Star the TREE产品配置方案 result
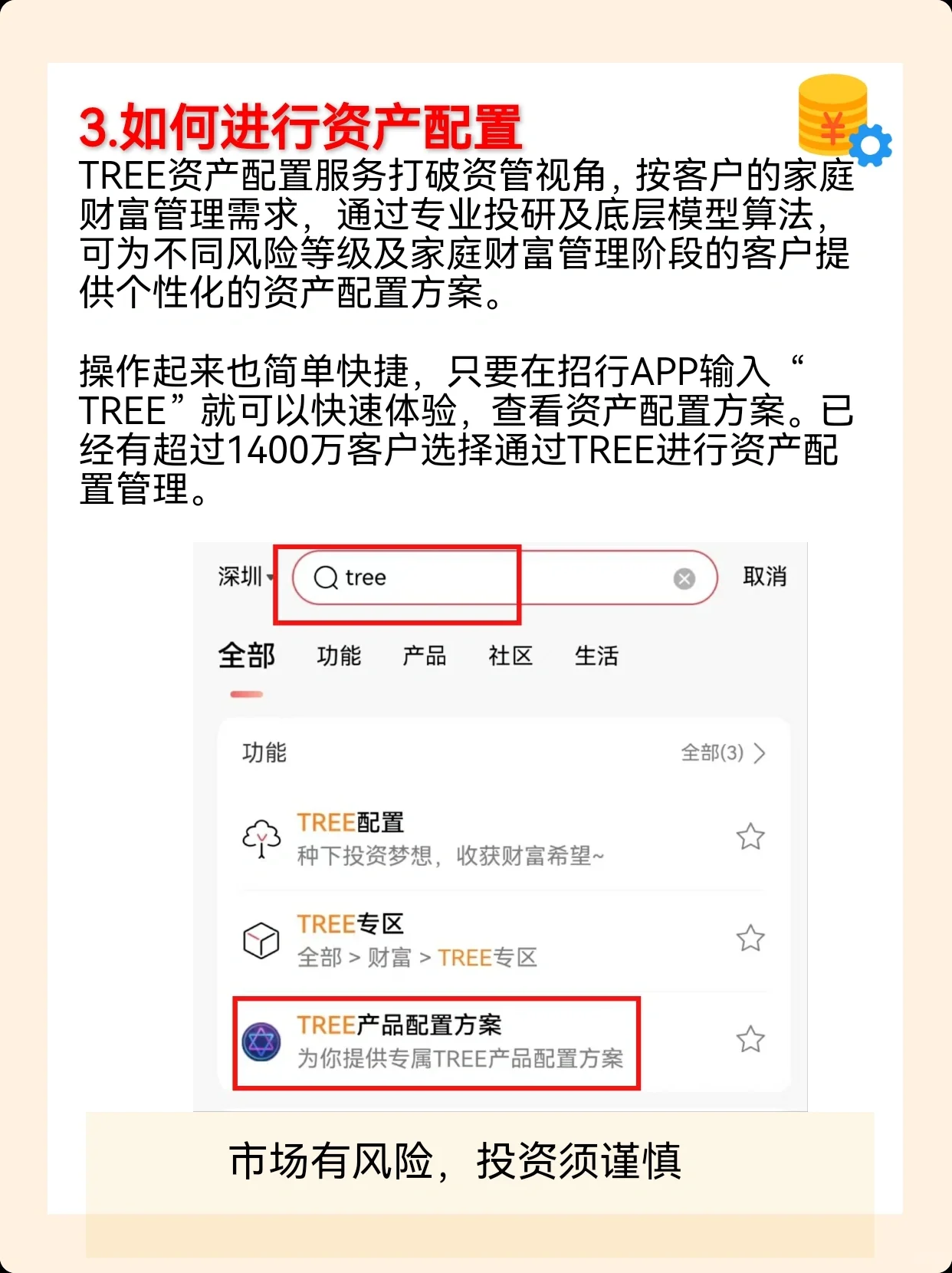Image resolution: width=952 pixels, height=1273 pixels. pyautogui.click(x=750, y=1040)
